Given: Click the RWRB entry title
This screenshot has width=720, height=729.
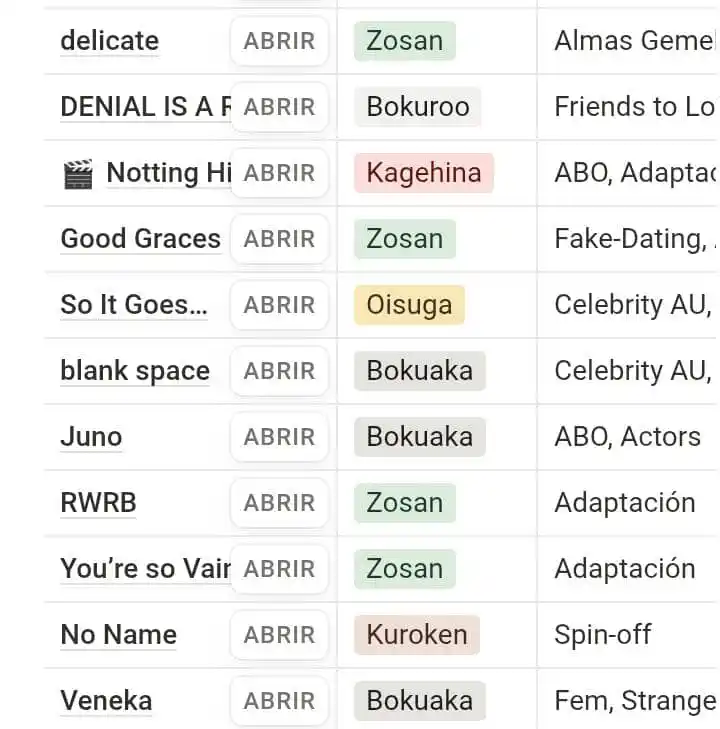Looking at the screenshot, I should click(x=98, y=503).
